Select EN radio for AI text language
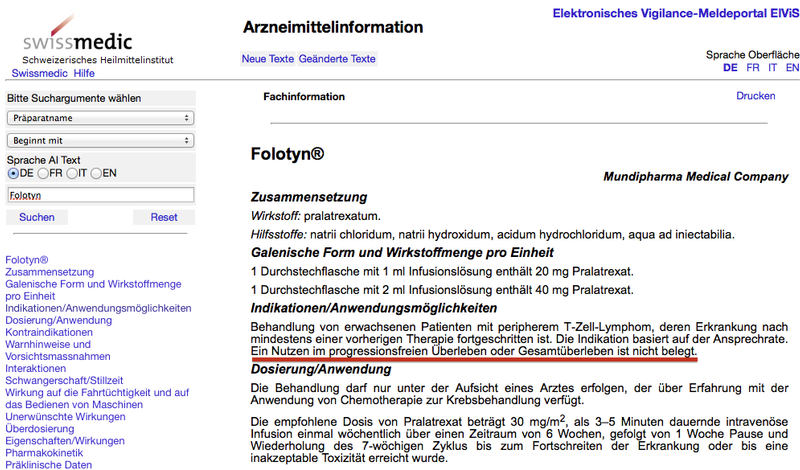The width and height of the screenshot is (800, 470). pos(96,174)
